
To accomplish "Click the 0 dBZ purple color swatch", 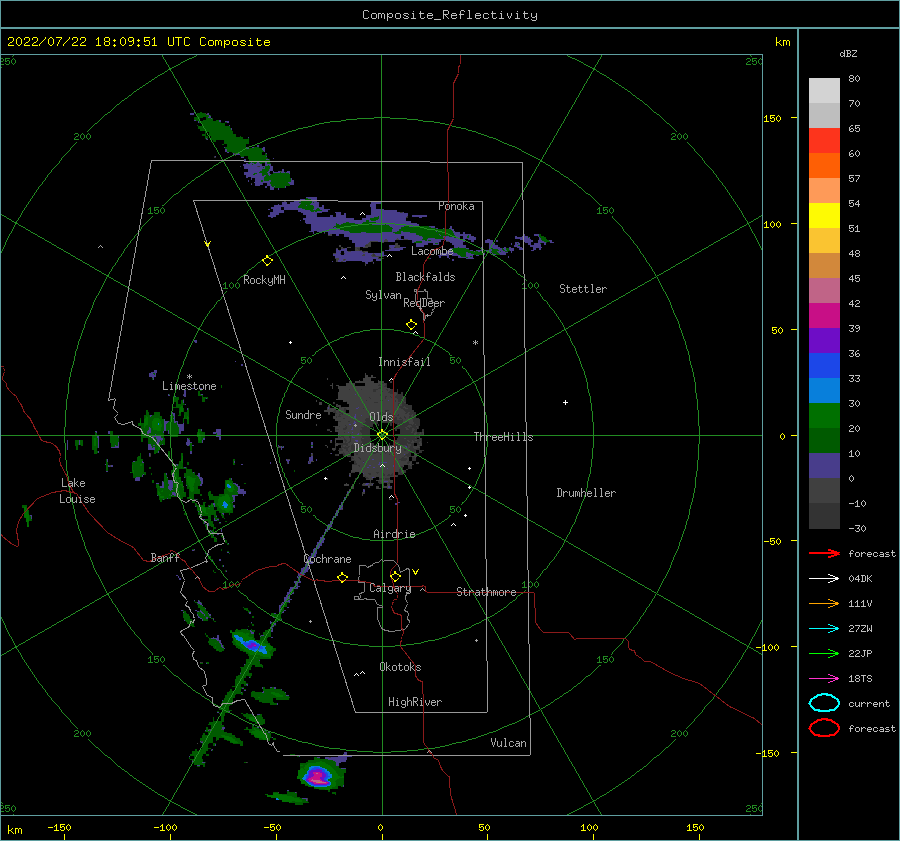I will pos(824,466).
